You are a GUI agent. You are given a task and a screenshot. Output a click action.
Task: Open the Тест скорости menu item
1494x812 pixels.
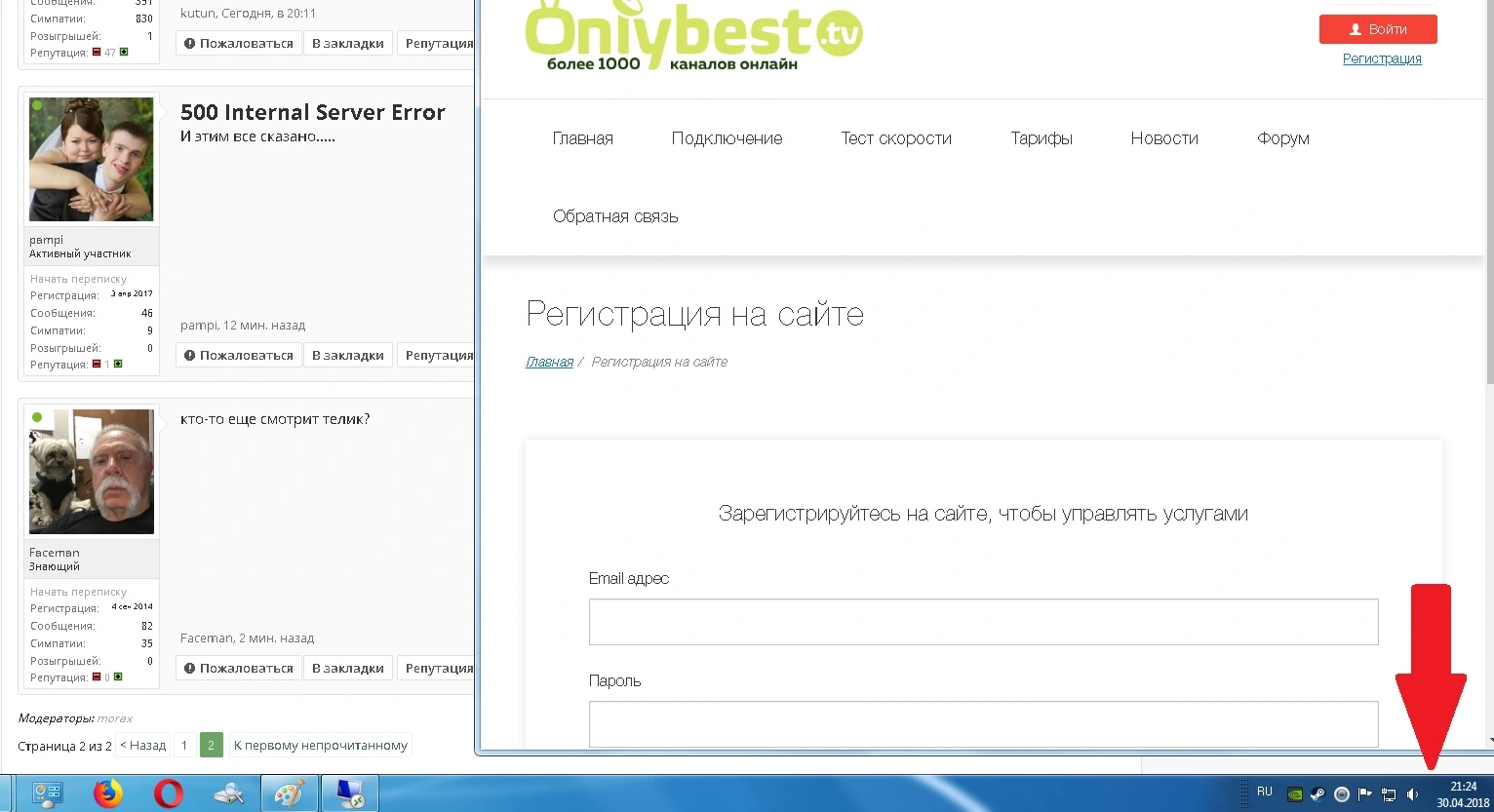[x=896, y=138]
